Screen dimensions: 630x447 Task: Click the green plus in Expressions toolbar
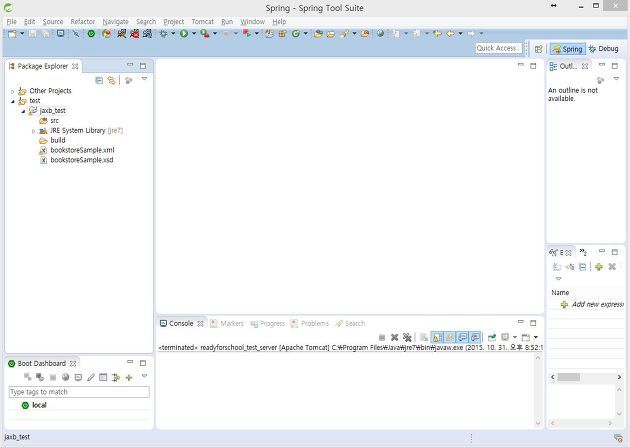pyautogui.click(x=599, y=267)
